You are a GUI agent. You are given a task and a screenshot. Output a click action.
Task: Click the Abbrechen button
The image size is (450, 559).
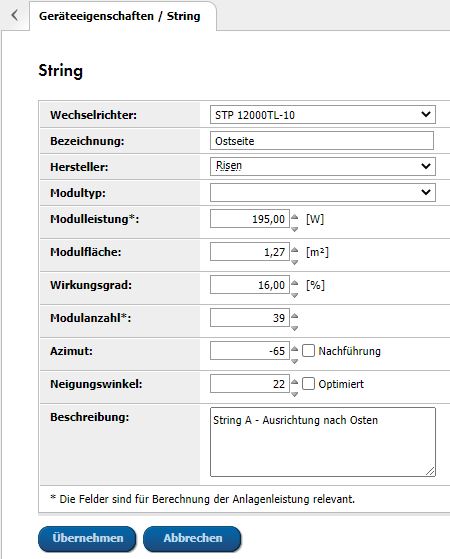point(193,538)
